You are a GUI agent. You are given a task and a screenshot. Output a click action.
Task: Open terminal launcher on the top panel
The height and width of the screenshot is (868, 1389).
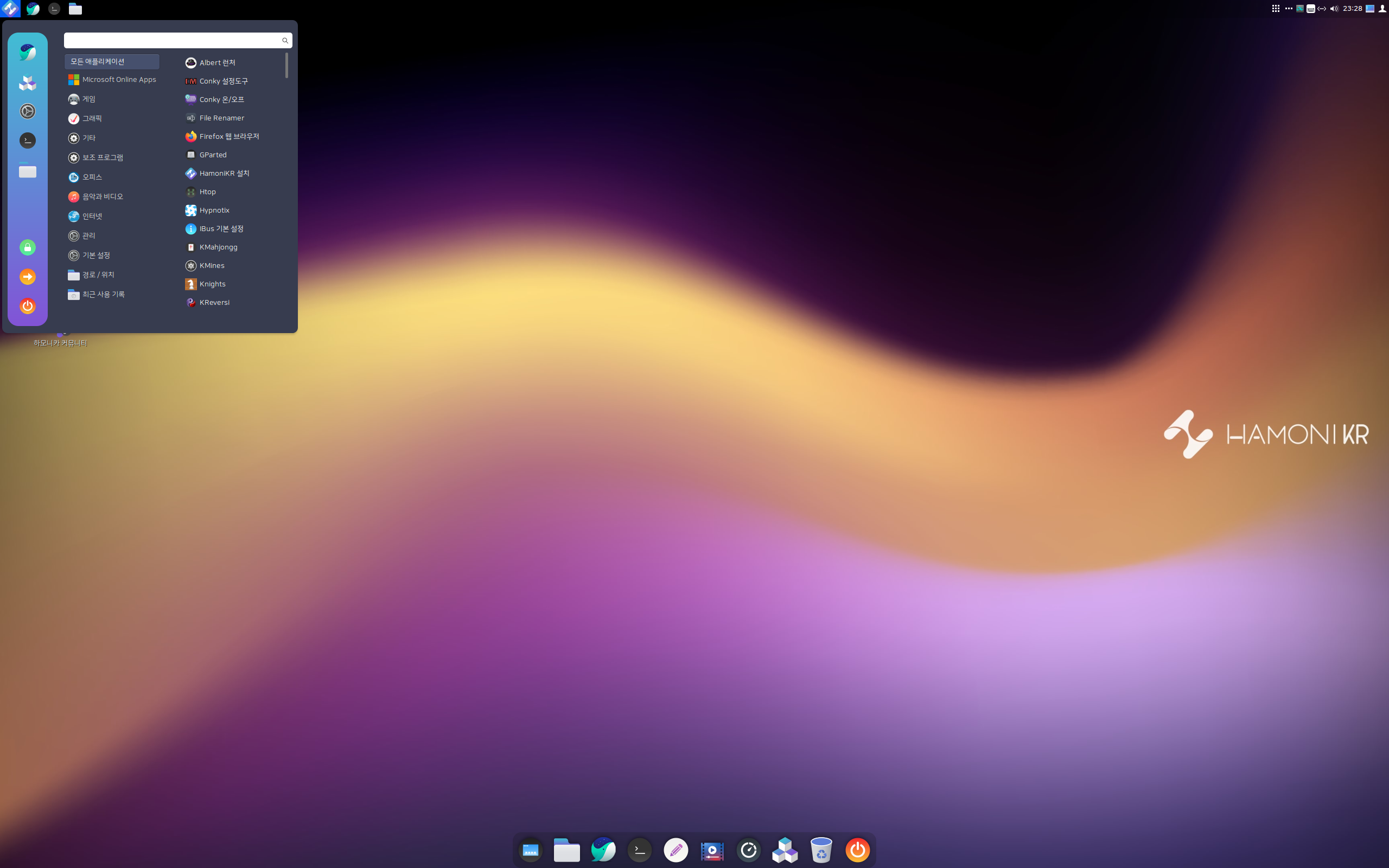54,9
